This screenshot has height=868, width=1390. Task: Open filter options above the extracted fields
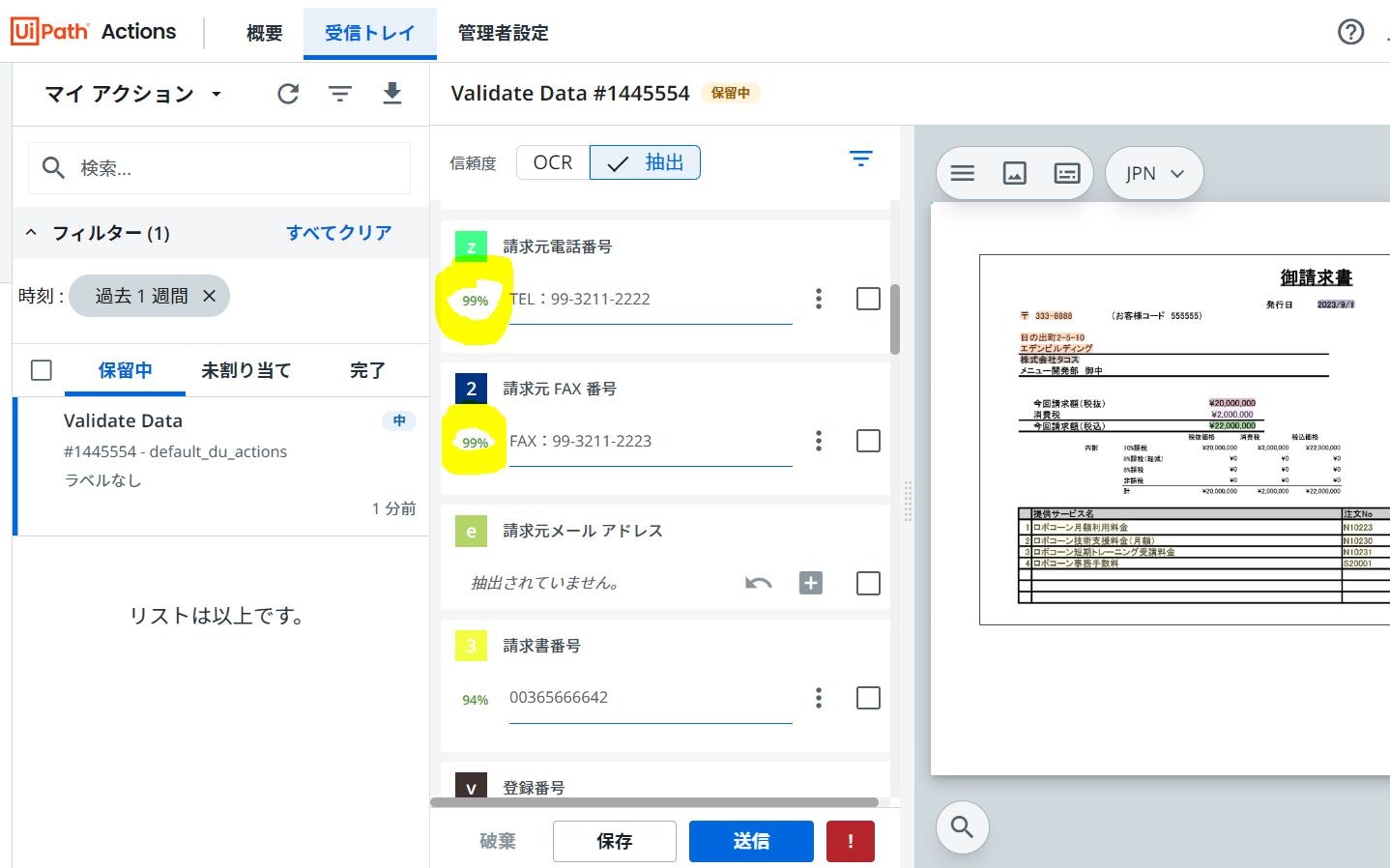click(x=860, y=158)
